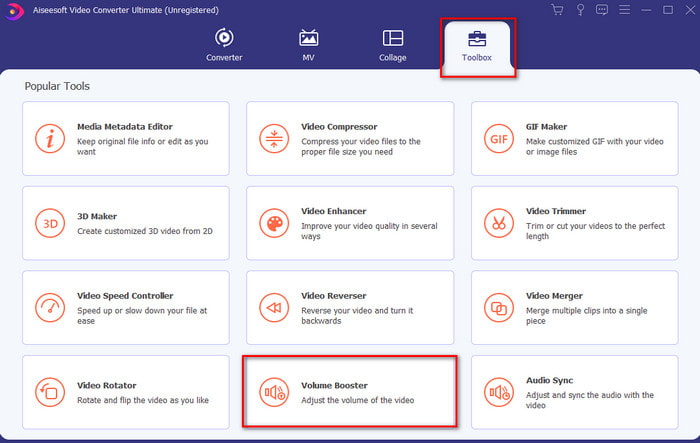Click 'Keep original file info or edit' description
The height and width of the screenshot is (443, 700).
(x=142, y=146)
